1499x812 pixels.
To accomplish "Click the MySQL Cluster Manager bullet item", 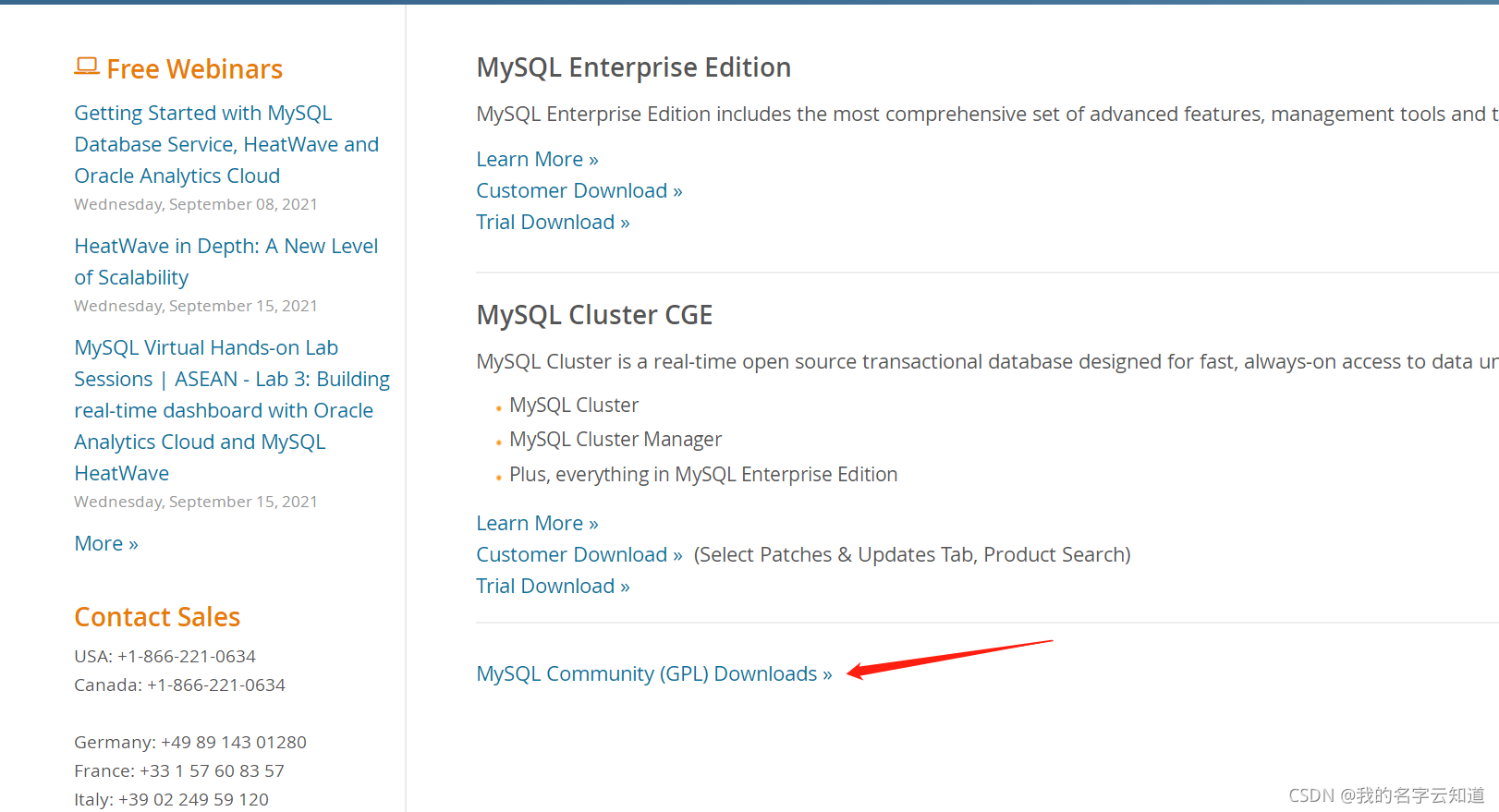I will click(615, 440).
